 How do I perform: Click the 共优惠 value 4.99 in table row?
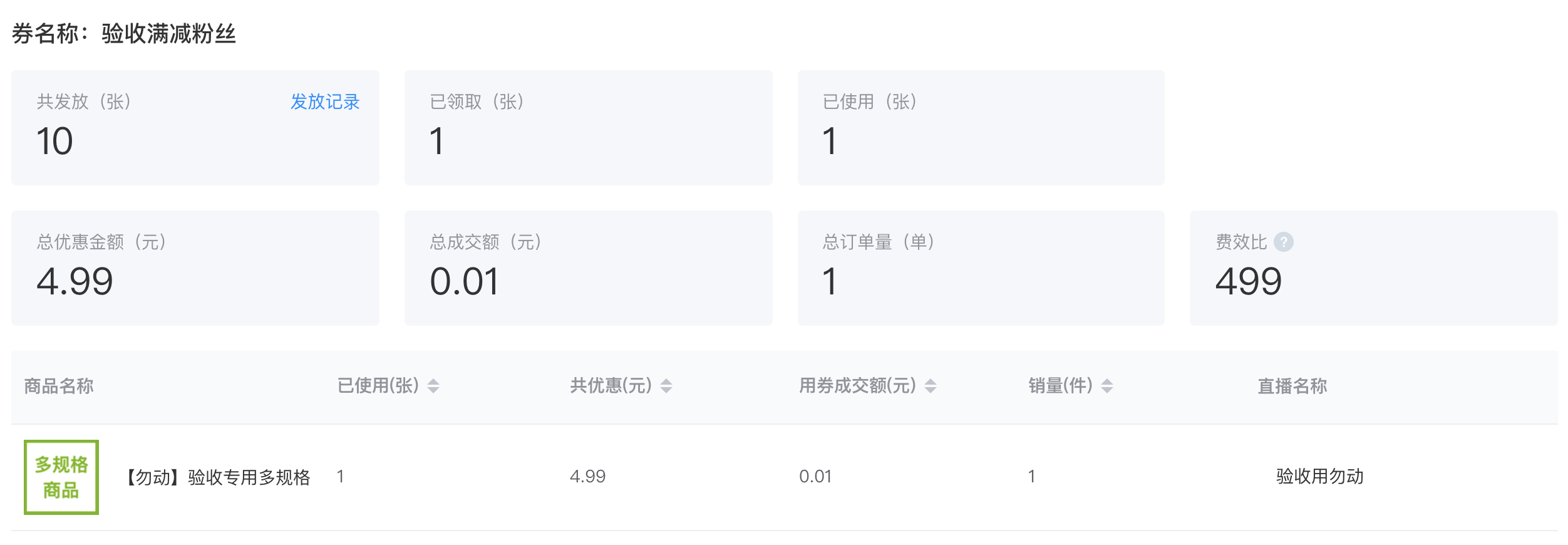coord(587,477)
